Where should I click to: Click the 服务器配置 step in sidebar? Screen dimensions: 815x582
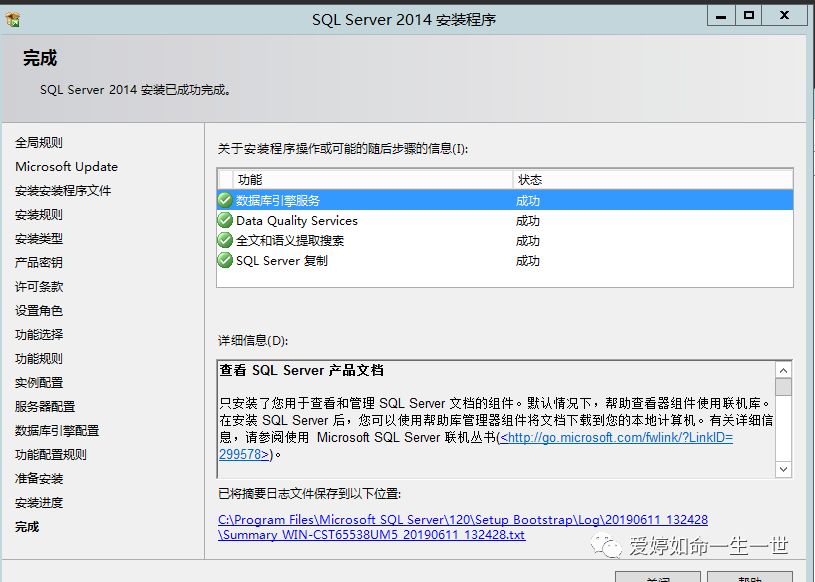[x=45, y=406]
